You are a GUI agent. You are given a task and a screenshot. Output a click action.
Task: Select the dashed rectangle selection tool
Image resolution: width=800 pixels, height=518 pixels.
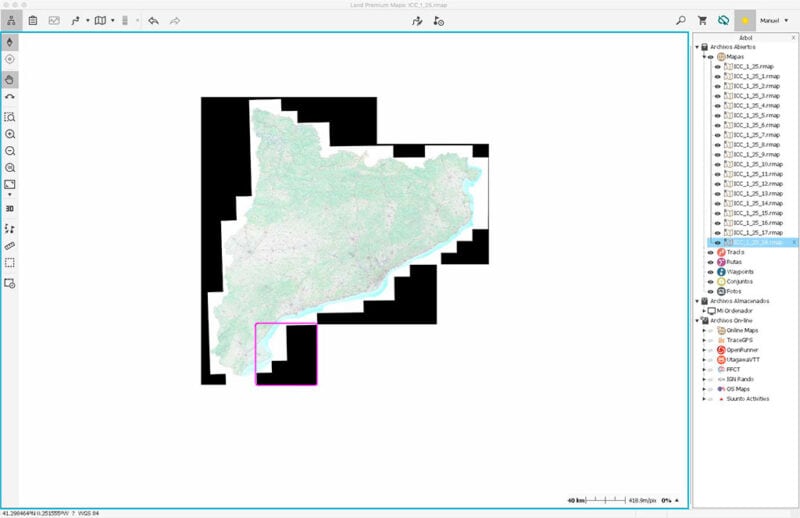(10, 263)
